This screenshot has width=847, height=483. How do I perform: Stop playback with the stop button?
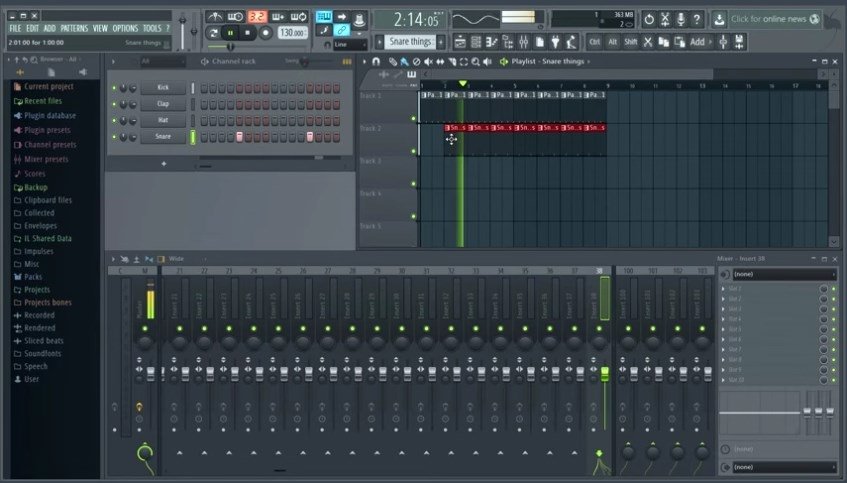click(x=247, y=33)
